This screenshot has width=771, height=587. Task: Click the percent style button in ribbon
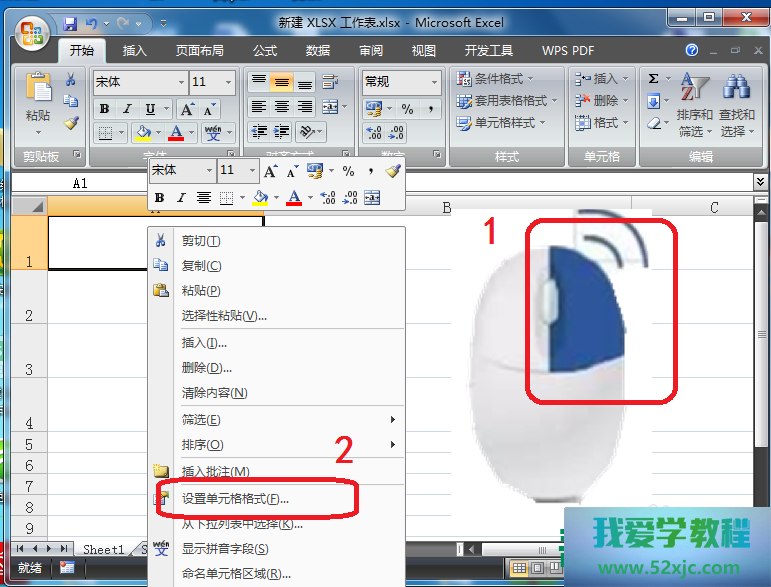click(407, 108)
